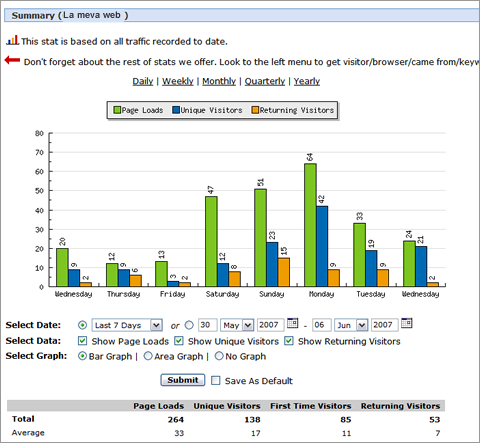This screenshot has width=480, height=443.
Task: Click the Friday axis label
Action: pyautogui.click(x=172, y=294)
